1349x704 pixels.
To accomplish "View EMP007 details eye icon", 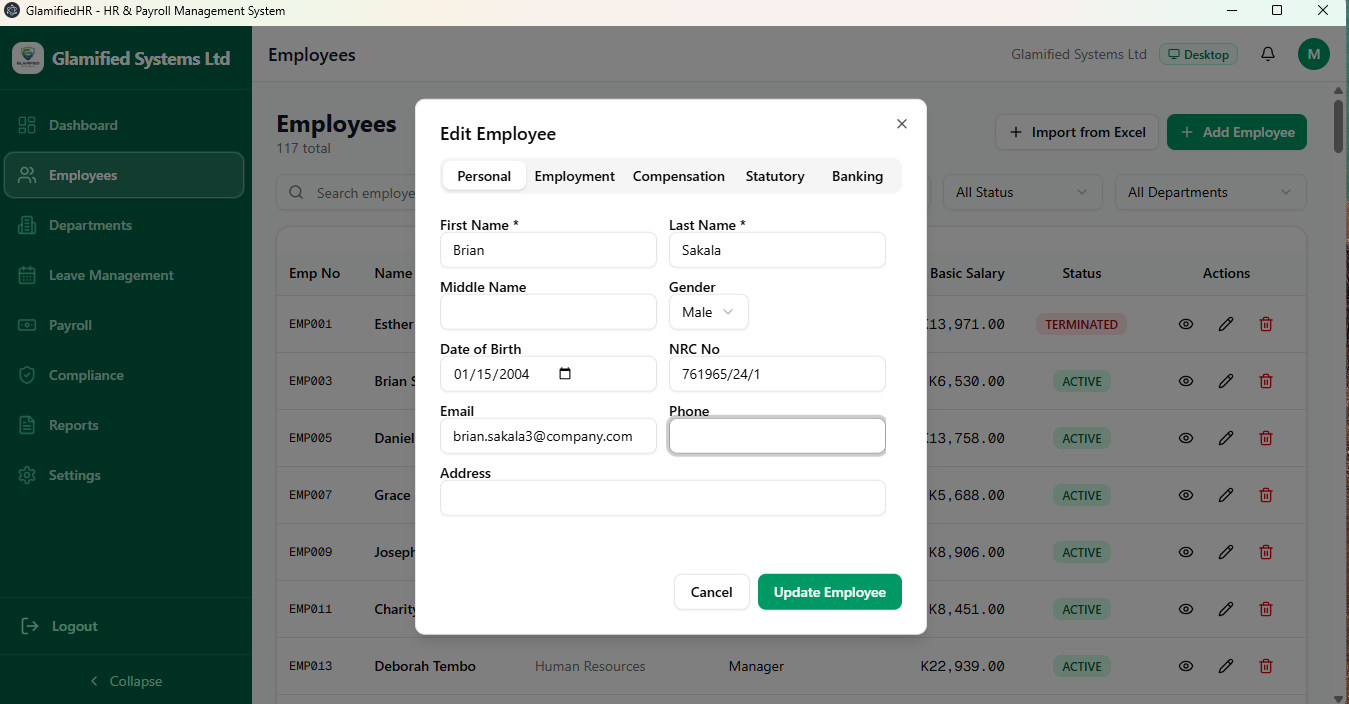I will (1186, 495).
